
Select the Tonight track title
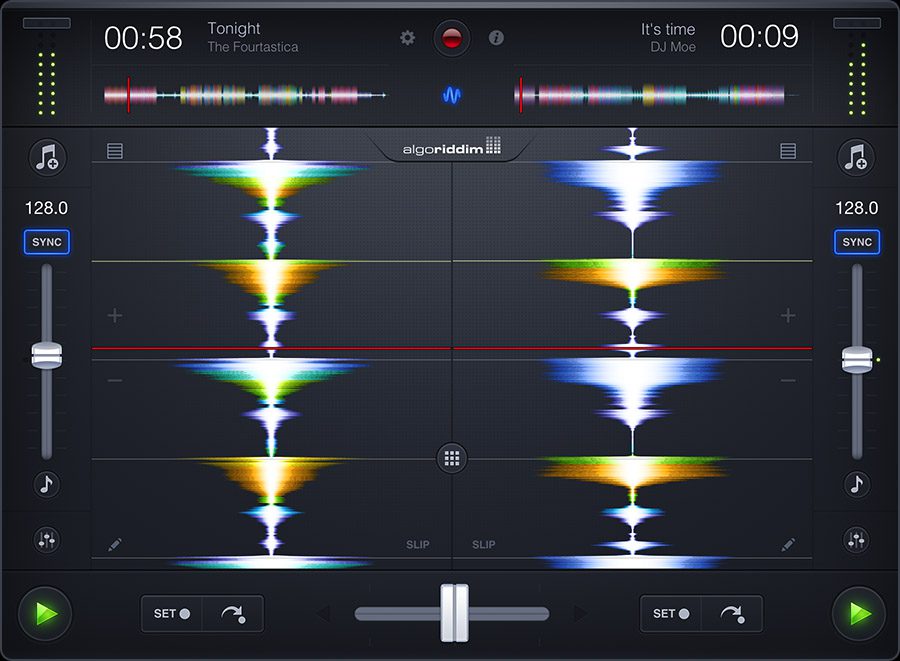(234, 29)
